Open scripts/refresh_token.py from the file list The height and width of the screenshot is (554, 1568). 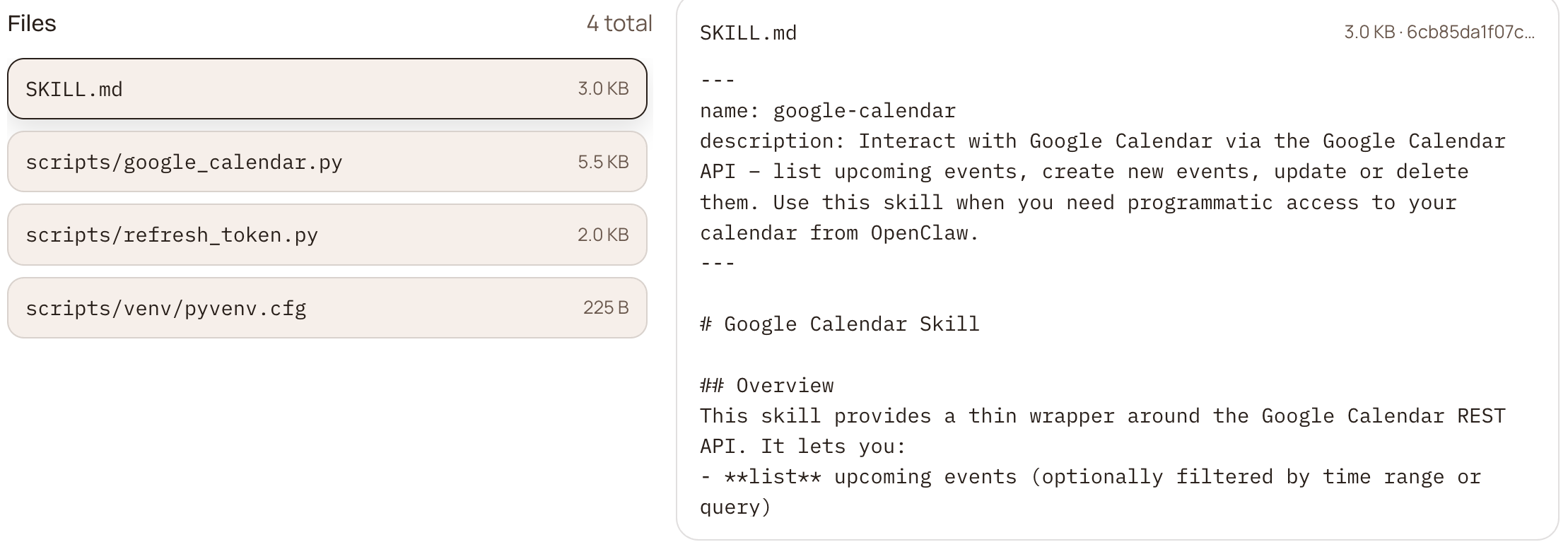[327, 235]
